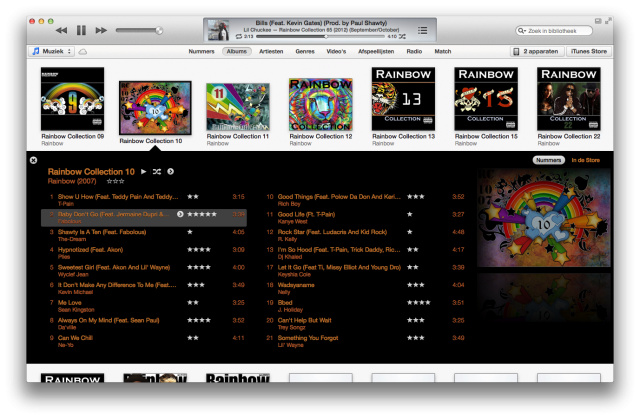The height and width of the screenshot is (419, 640).
Task: Skip to next track
Action: pyautogui.click(x=101, y=30)
